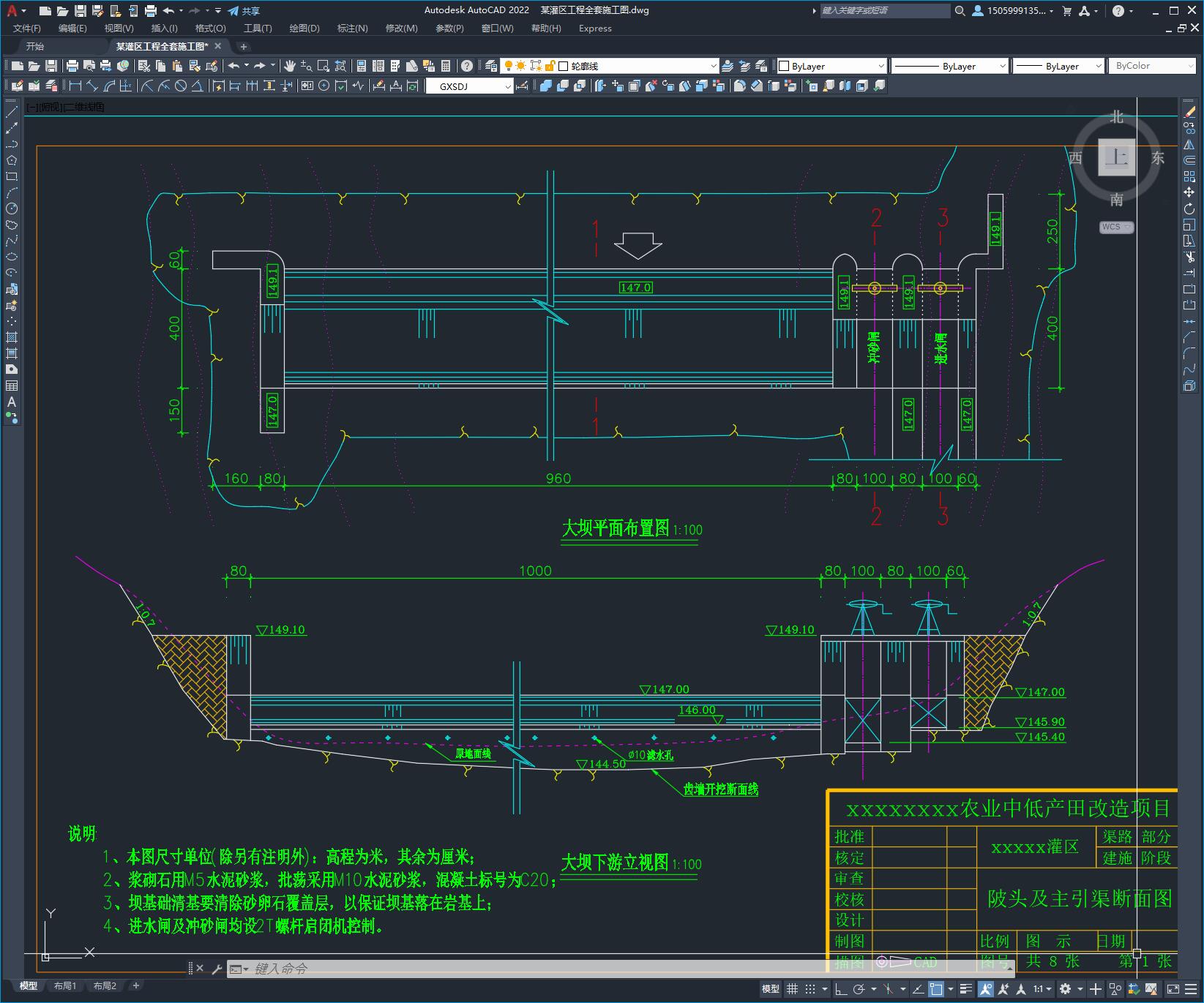
Task: Select the Erase tool in right toolbar
Action: pos(1189,112)
